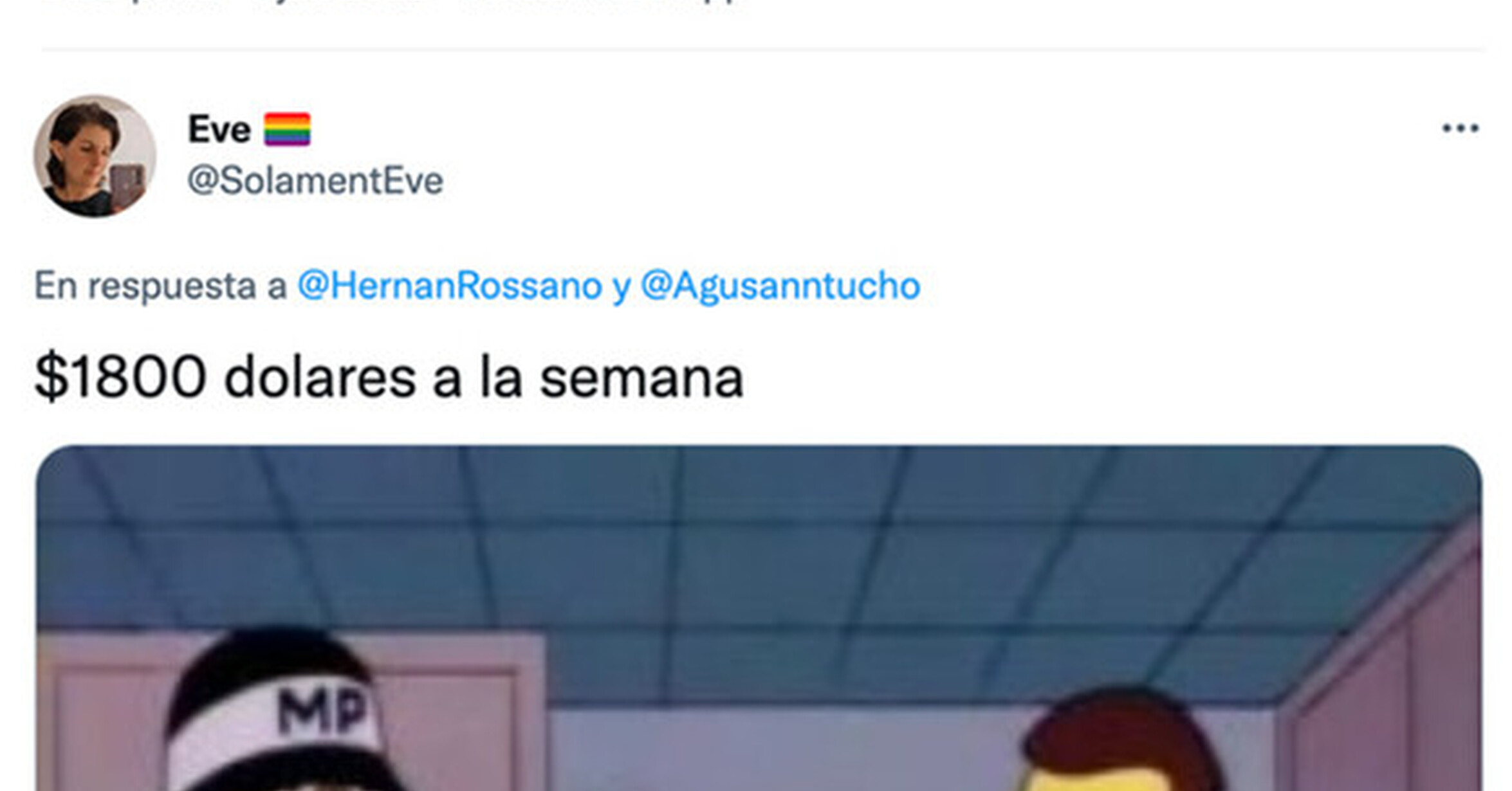
Task: Open the @SolamentEve handle
Action: click(x=315, y=181)
